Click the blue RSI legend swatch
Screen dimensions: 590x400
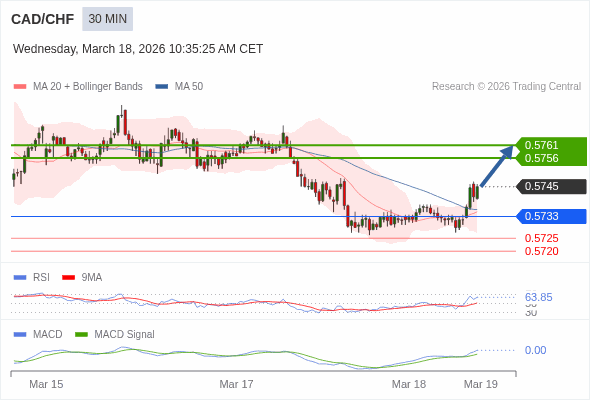20,278
